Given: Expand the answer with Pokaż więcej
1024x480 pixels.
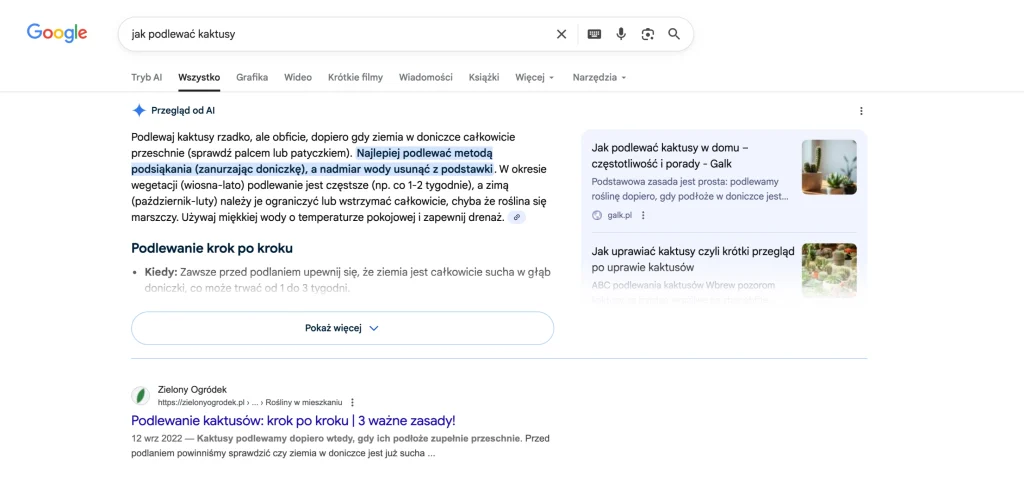Looking at the screenshot, I should 342,328.
